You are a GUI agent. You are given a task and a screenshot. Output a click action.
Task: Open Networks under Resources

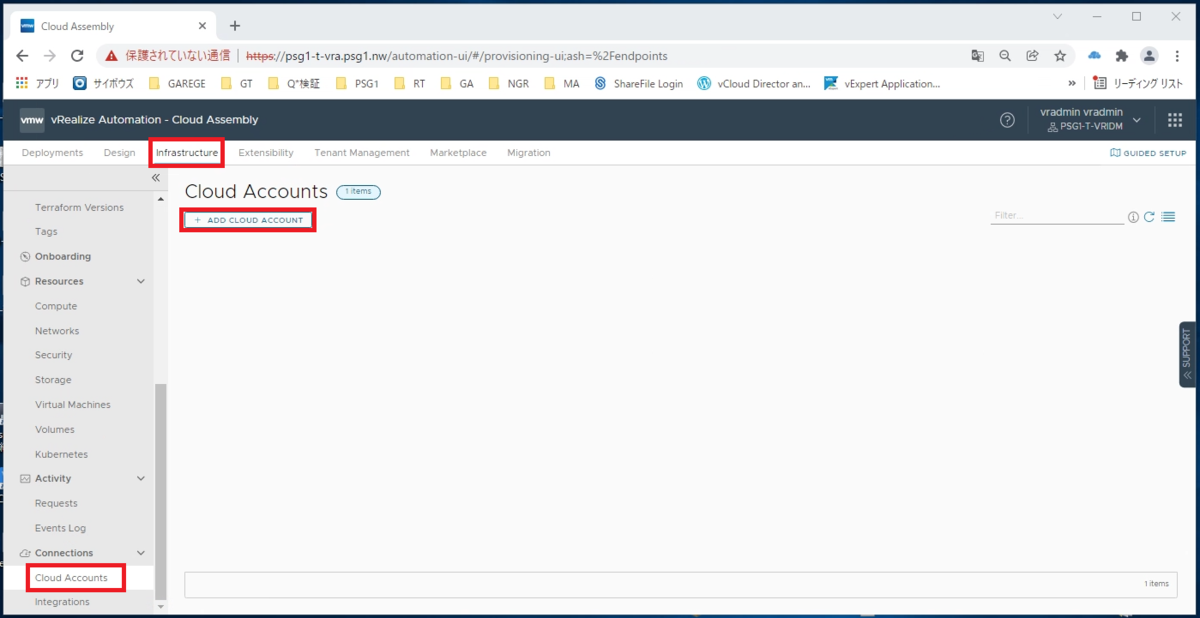[x=57, y=331]
